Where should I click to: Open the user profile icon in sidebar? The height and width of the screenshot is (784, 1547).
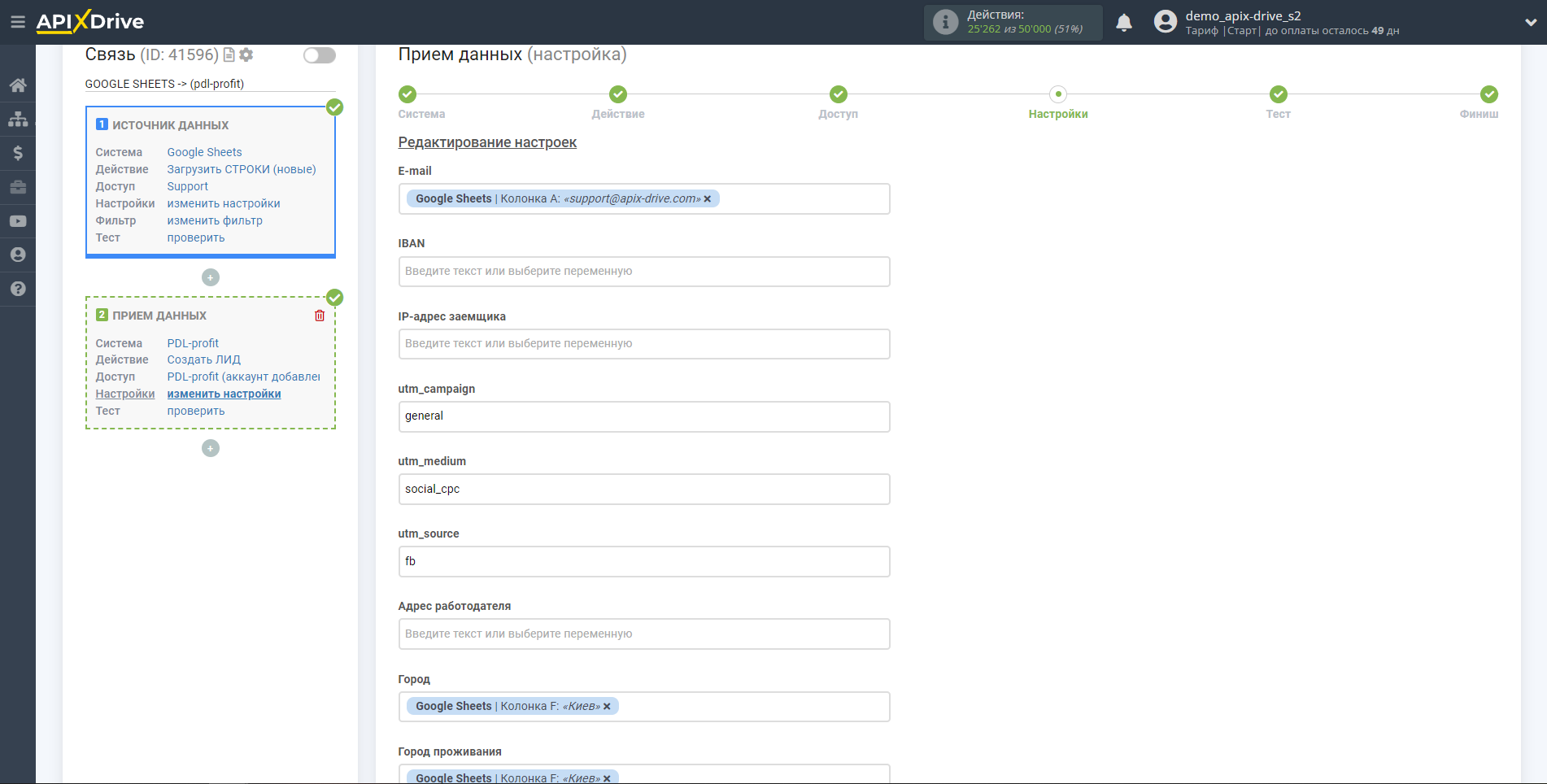coord(18,255)
